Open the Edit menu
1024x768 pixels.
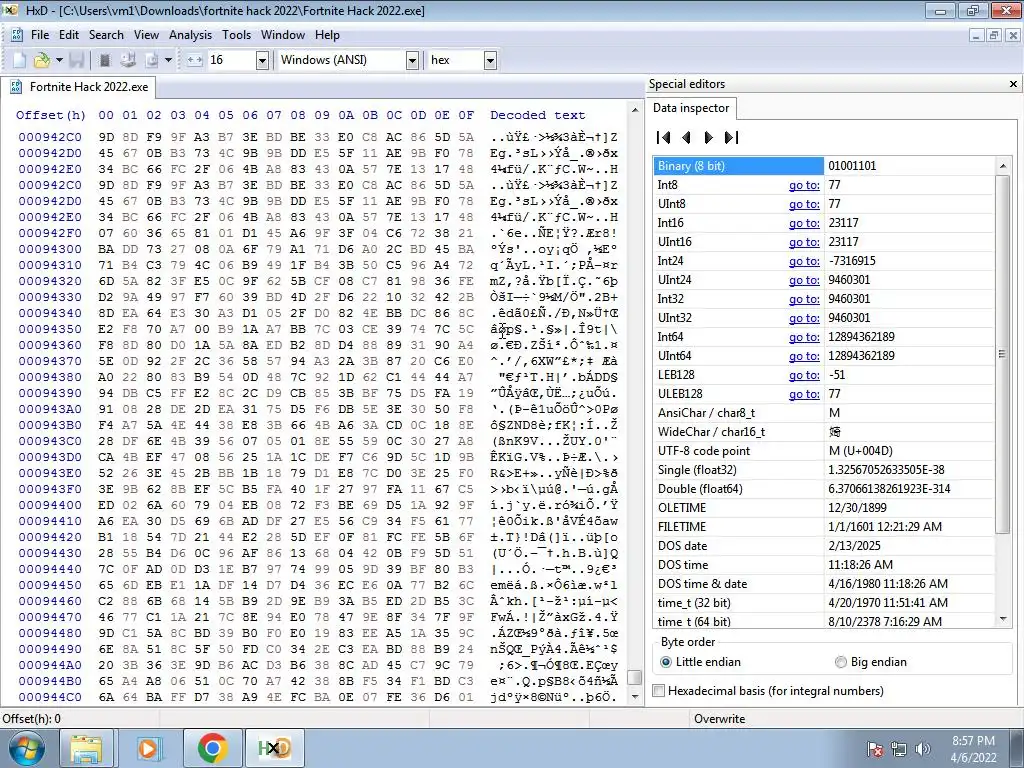[69, 35]
